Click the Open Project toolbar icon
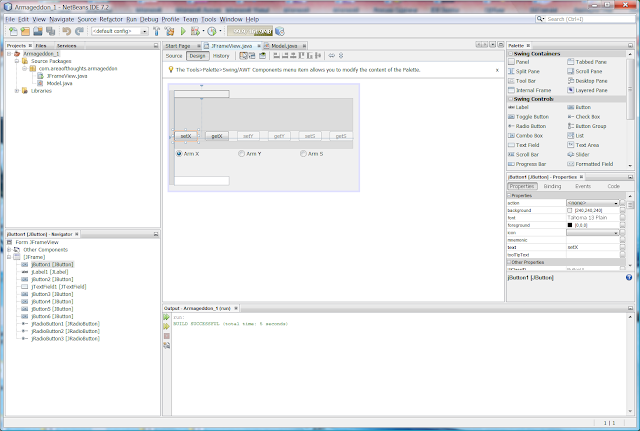Viewport: 640px width, 431px height. pyautogui.click(x=38, y=31)
